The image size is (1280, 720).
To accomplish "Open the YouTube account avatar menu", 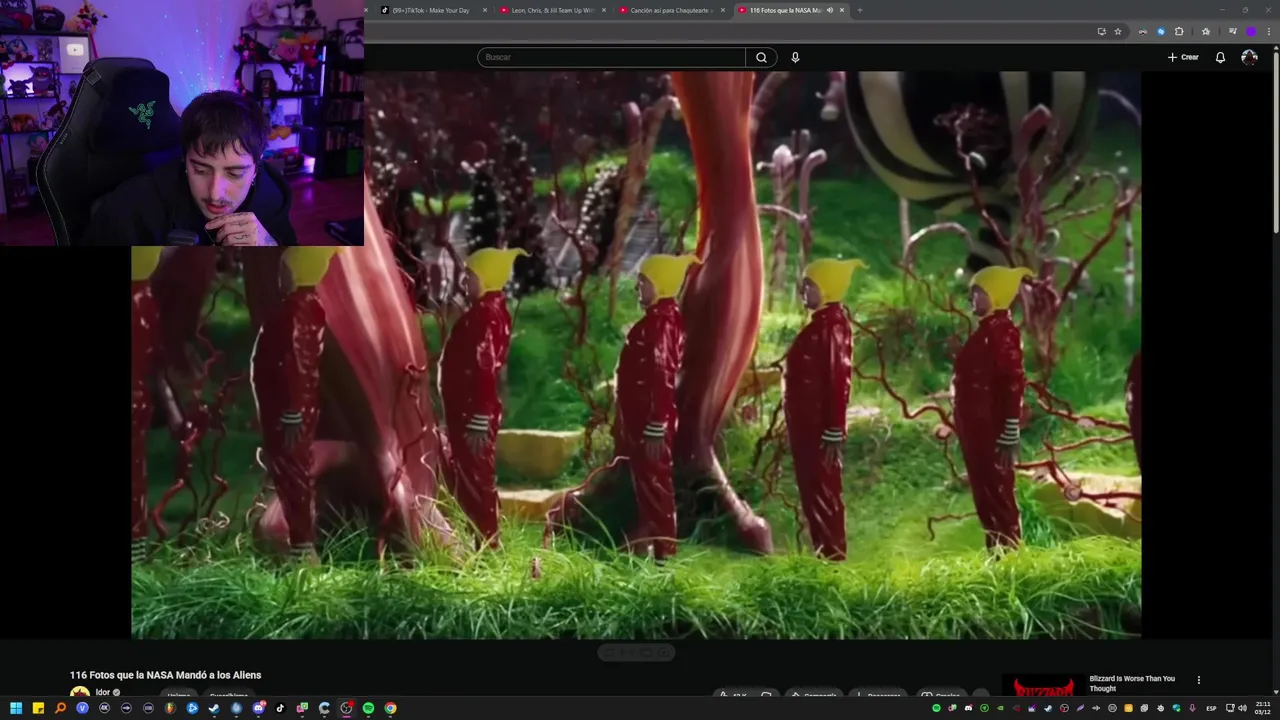I will click(x=1249, y=57).
